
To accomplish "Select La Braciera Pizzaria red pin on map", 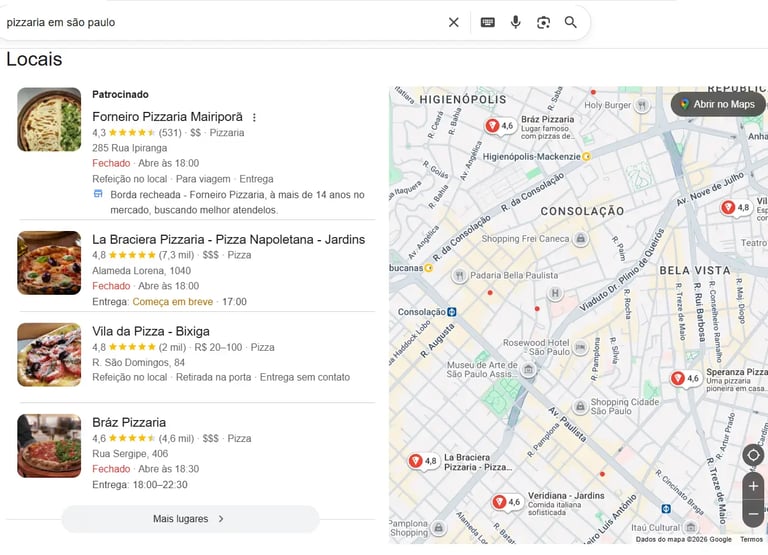I will (x=415, y=461).
